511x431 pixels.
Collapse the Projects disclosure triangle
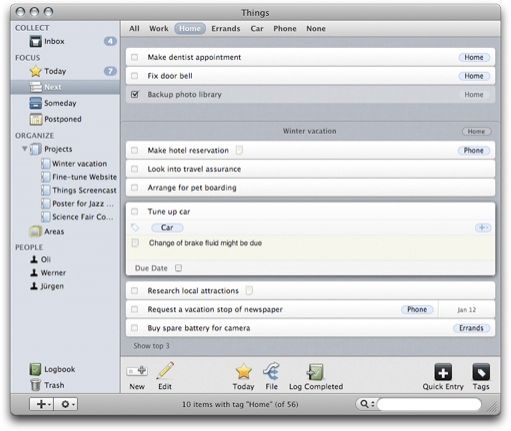click(25, 149)
